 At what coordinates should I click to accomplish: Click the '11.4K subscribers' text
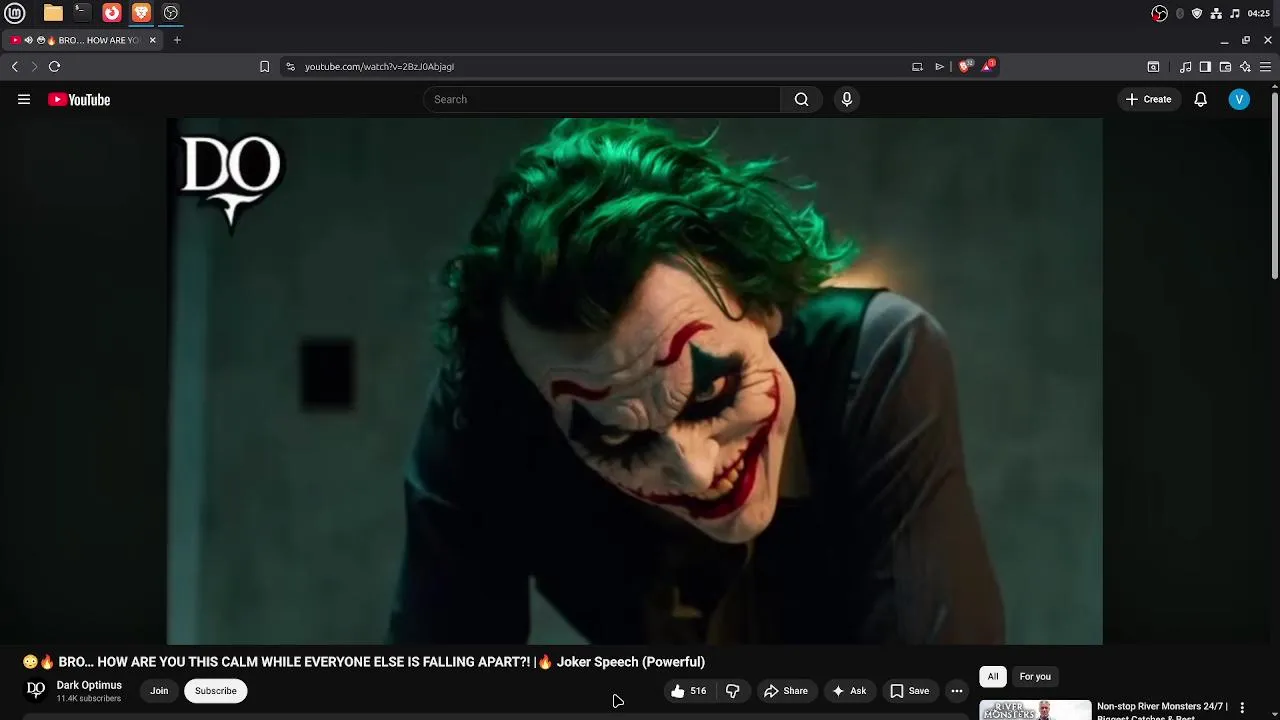point(89,698)
